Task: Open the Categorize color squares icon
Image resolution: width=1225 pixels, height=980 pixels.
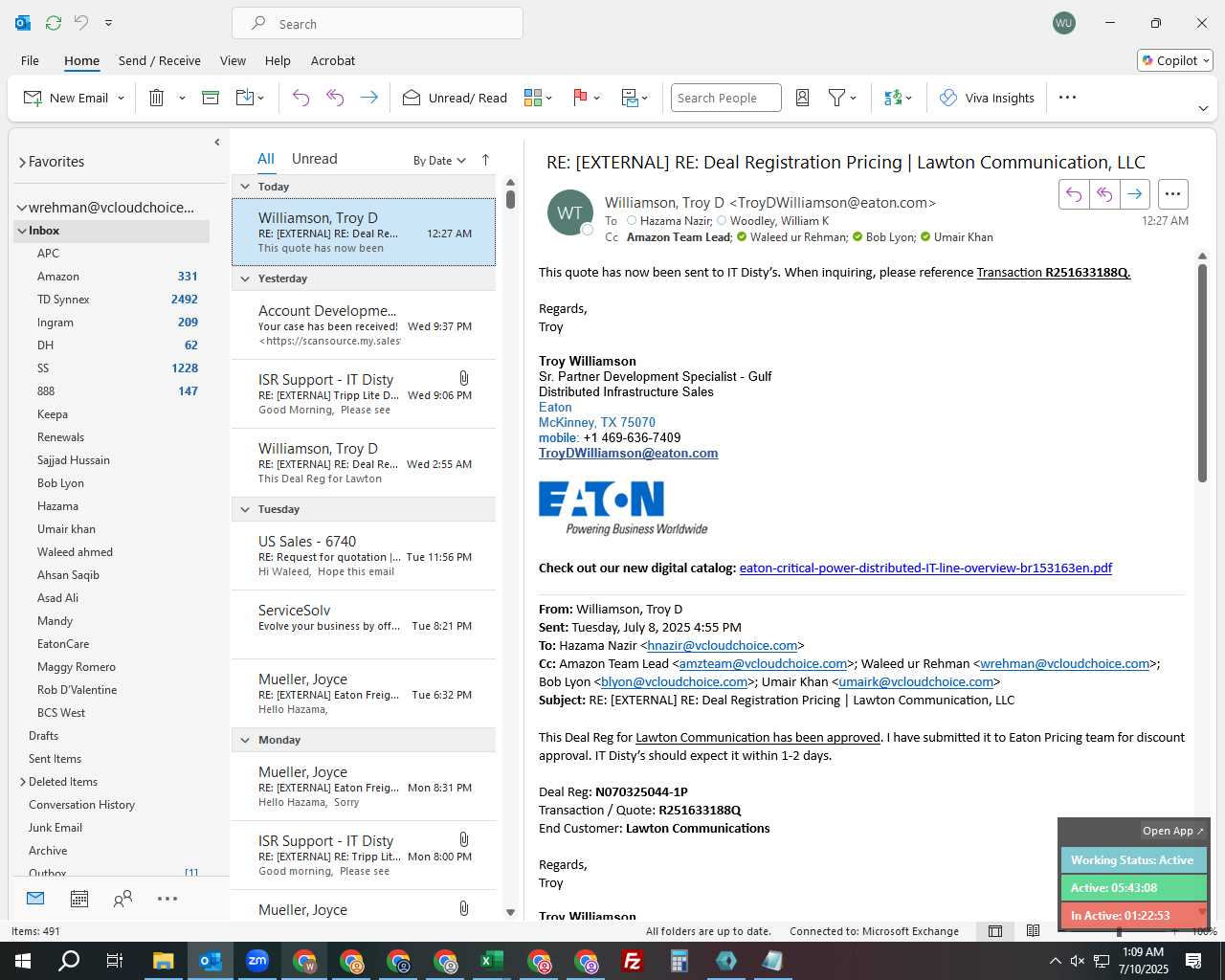Action: click(533, 98)
